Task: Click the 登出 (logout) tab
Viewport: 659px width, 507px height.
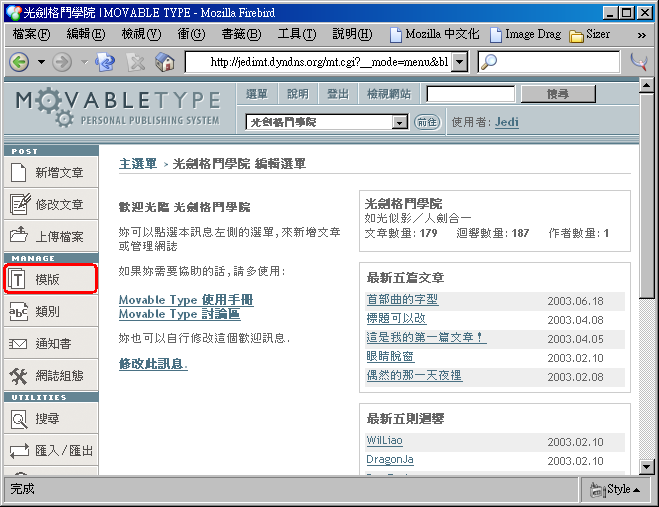Action: (338, 94)
